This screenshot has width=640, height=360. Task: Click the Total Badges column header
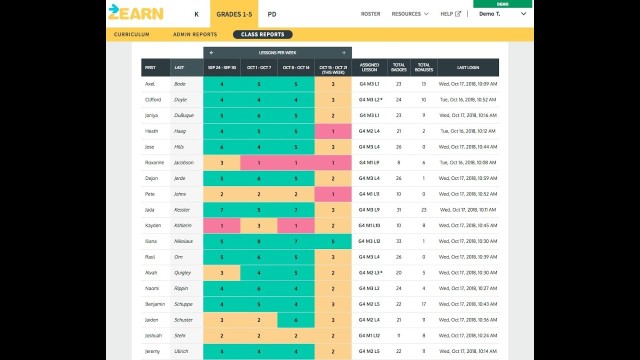click(x=399, y=67)
